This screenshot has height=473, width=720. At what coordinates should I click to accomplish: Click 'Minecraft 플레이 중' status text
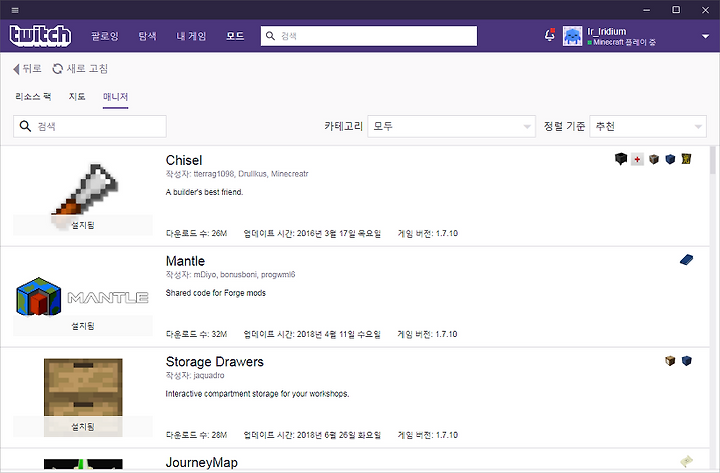click(x=624, y=42)
